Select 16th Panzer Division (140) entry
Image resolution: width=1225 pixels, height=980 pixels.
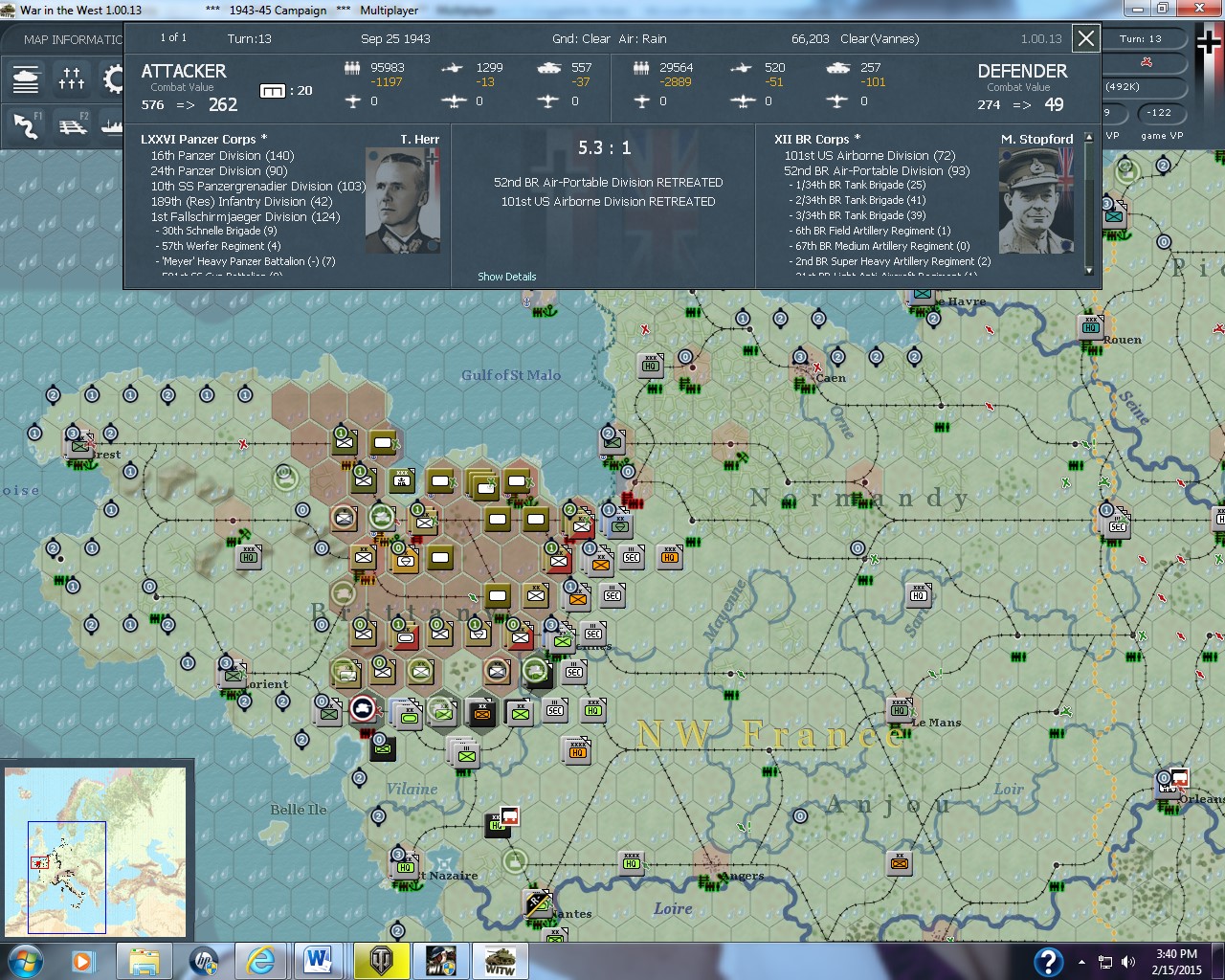[x=222, y=156]
